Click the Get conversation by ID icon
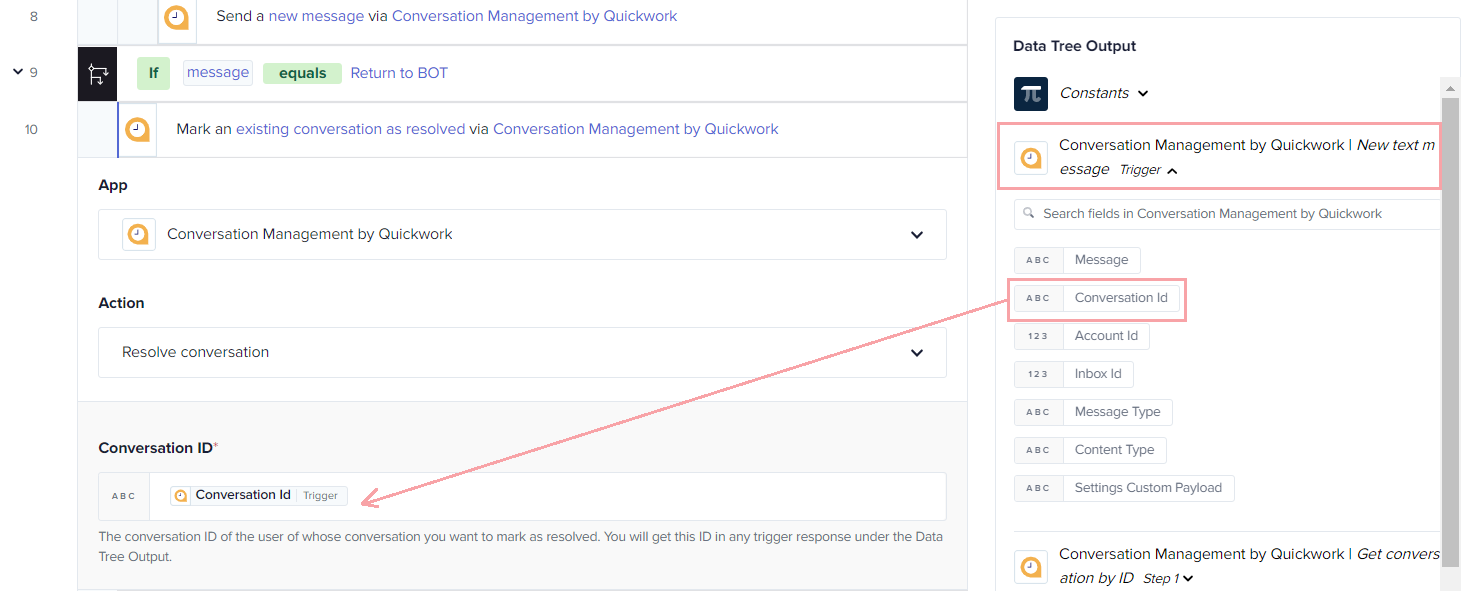The image size is (1477, 591). [x=1031, y=567]
